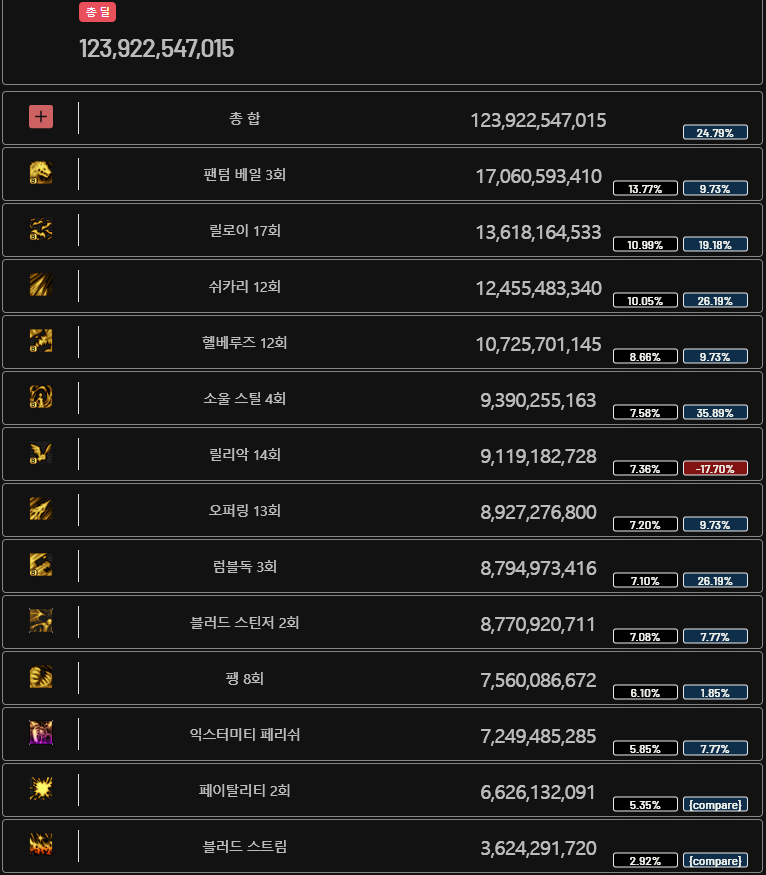Click the 13.77% share badge
Viewport: 766px width, 875px height.
(645, 188)
